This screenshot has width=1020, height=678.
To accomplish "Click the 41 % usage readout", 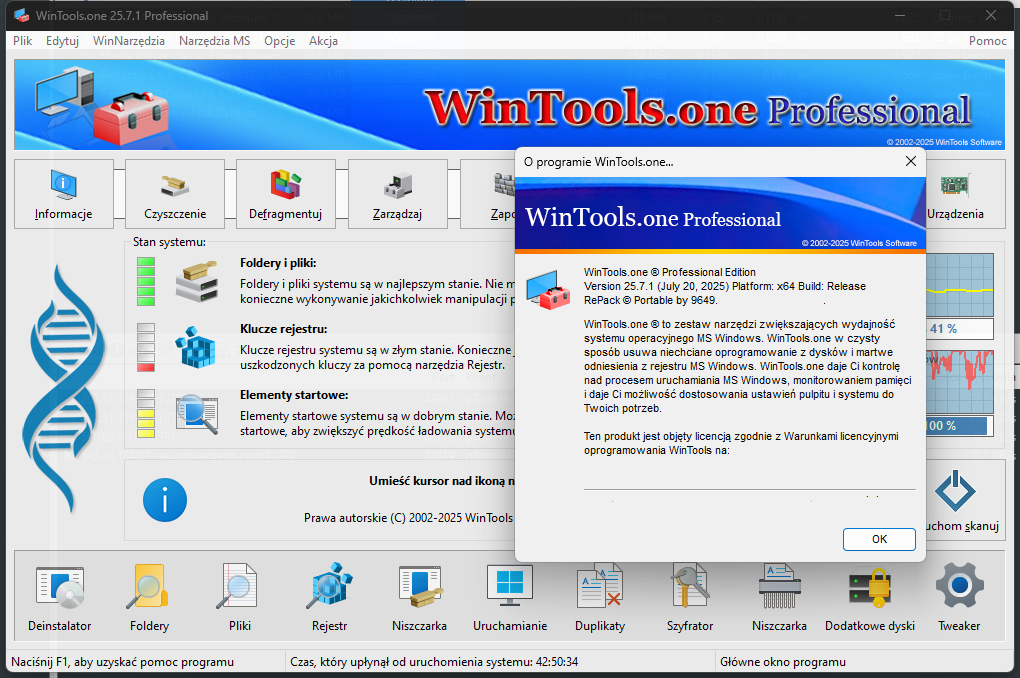I will coord(960,329).
